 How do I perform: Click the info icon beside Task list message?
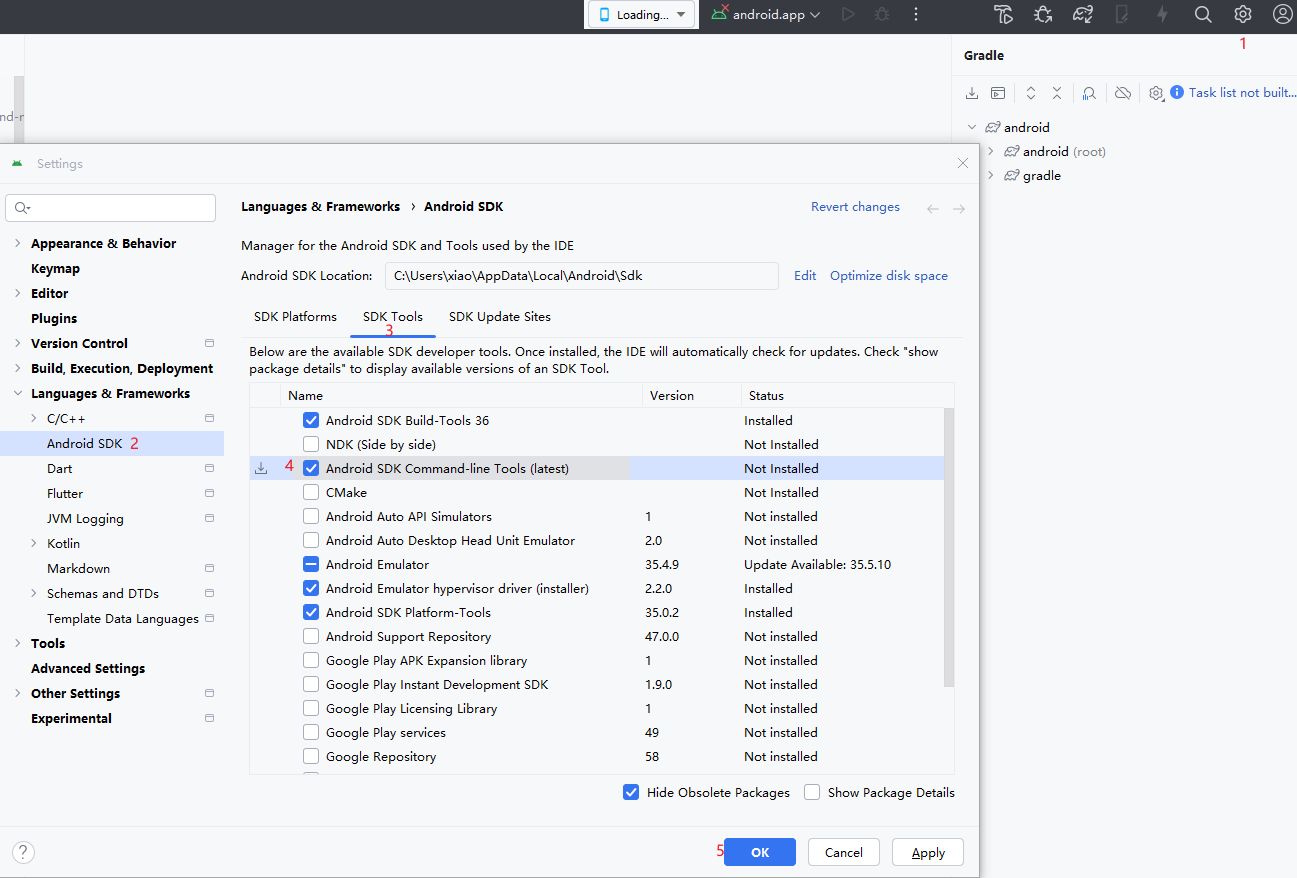click(1177, 92)
